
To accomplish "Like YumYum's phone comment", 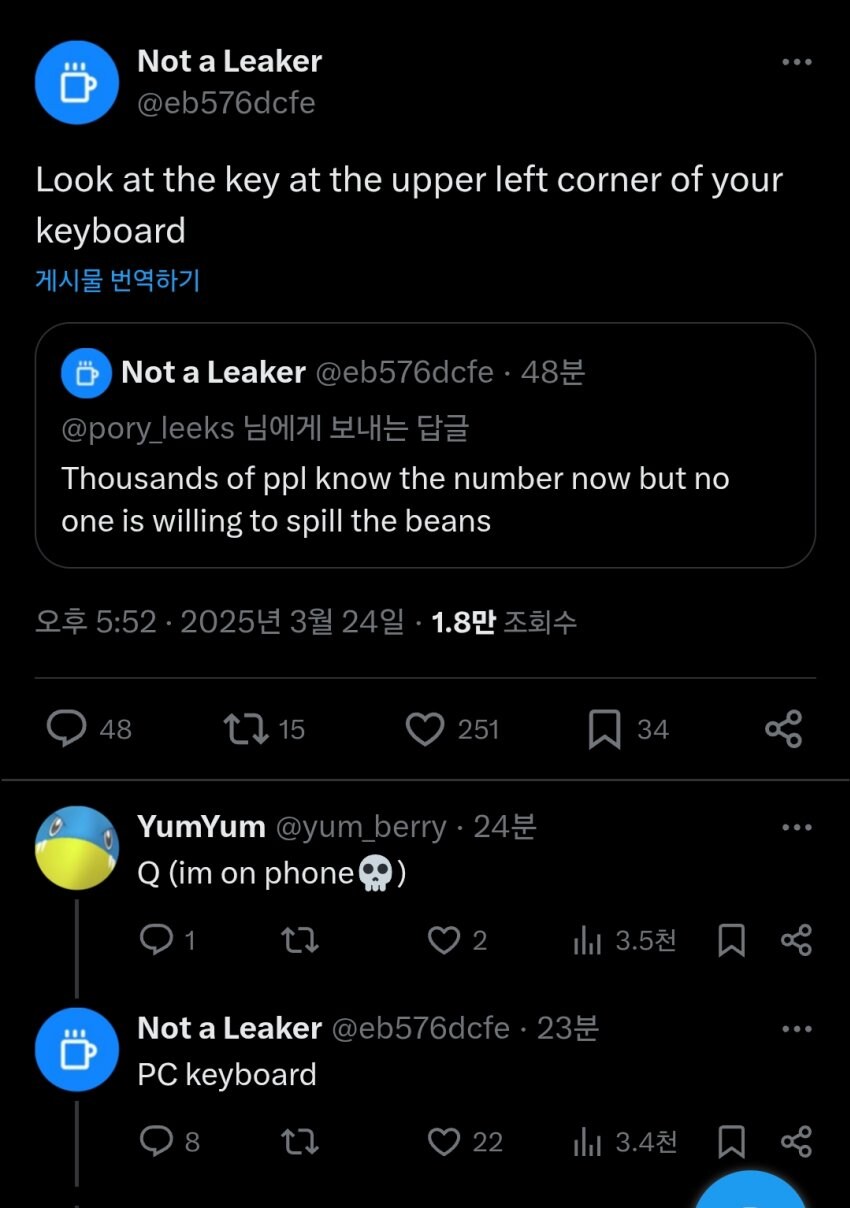I will point(442,940).
